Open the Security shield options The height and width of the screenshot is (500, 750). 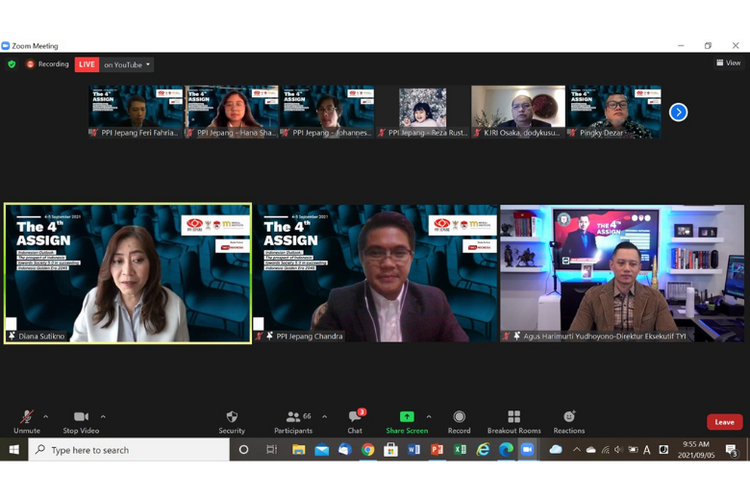pyautogui.click(x=232, y=417)
